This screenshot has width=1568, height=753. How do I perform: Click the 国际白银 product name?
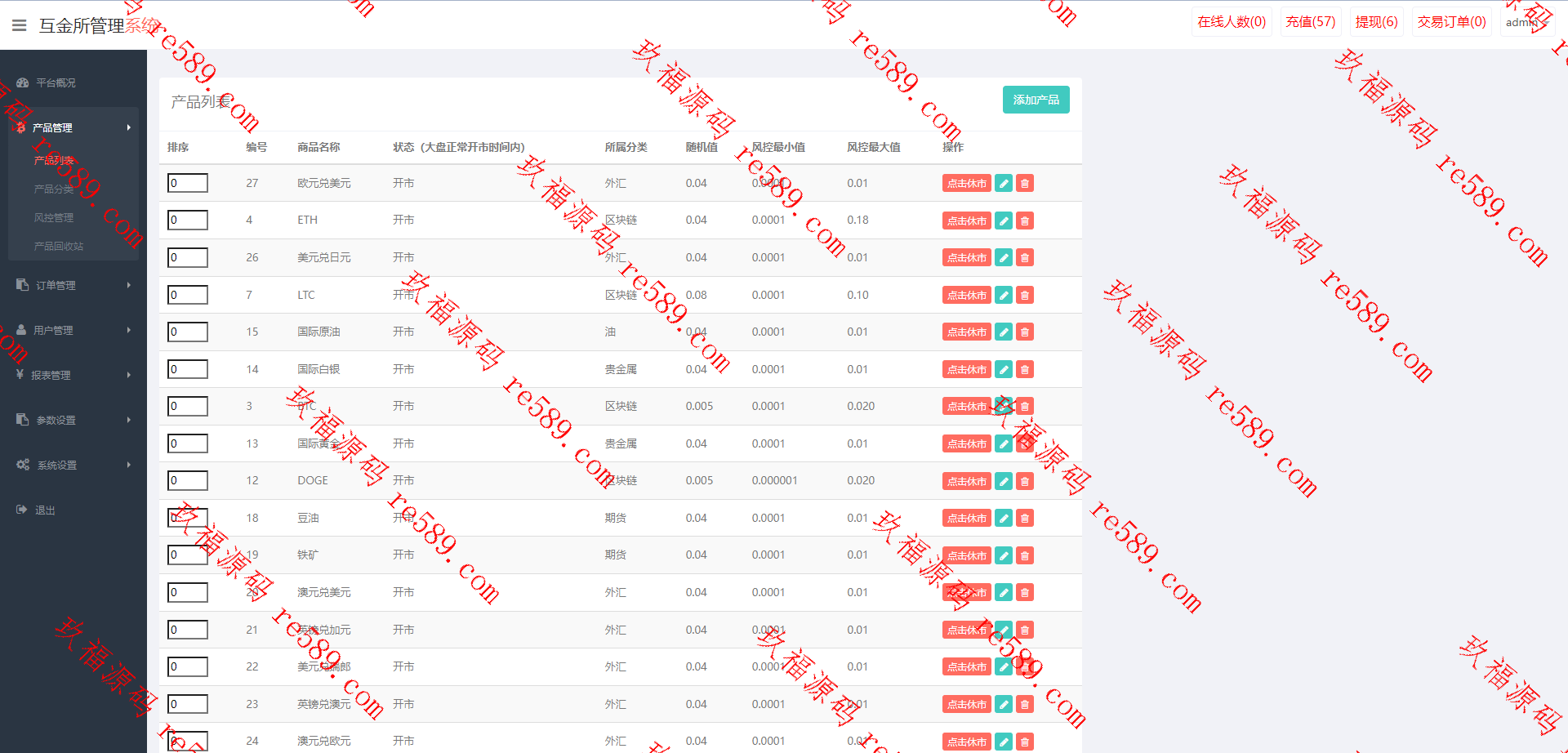pyautogui.click(x=318, y=369)
